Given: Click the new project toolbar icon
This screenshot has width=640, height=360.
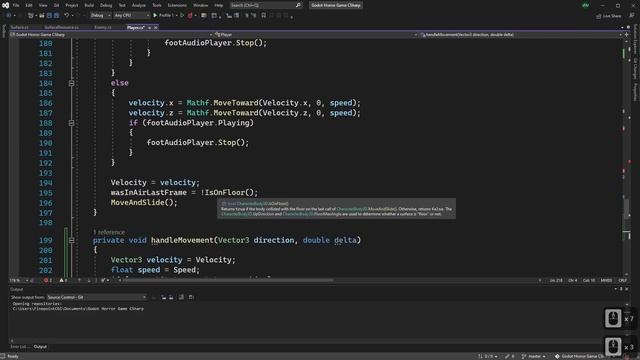Looking at the screenshot, I should click(x=31, y=16).
